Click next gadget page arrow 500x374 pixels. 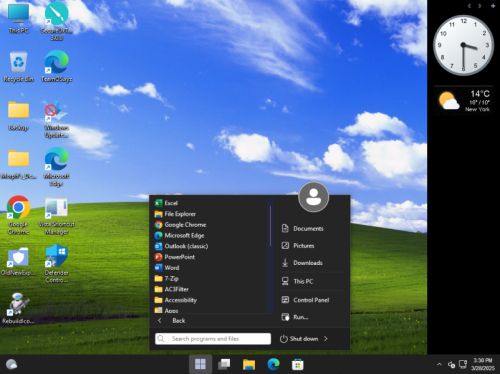point(480,6)
